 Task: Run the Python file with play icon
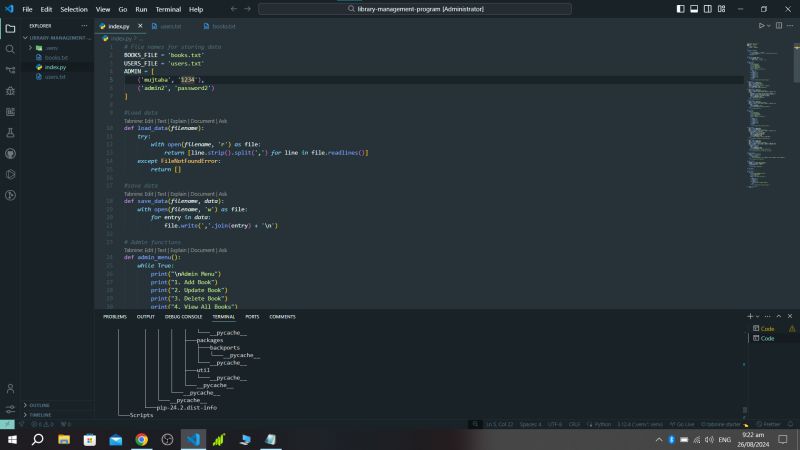[761, 26]
